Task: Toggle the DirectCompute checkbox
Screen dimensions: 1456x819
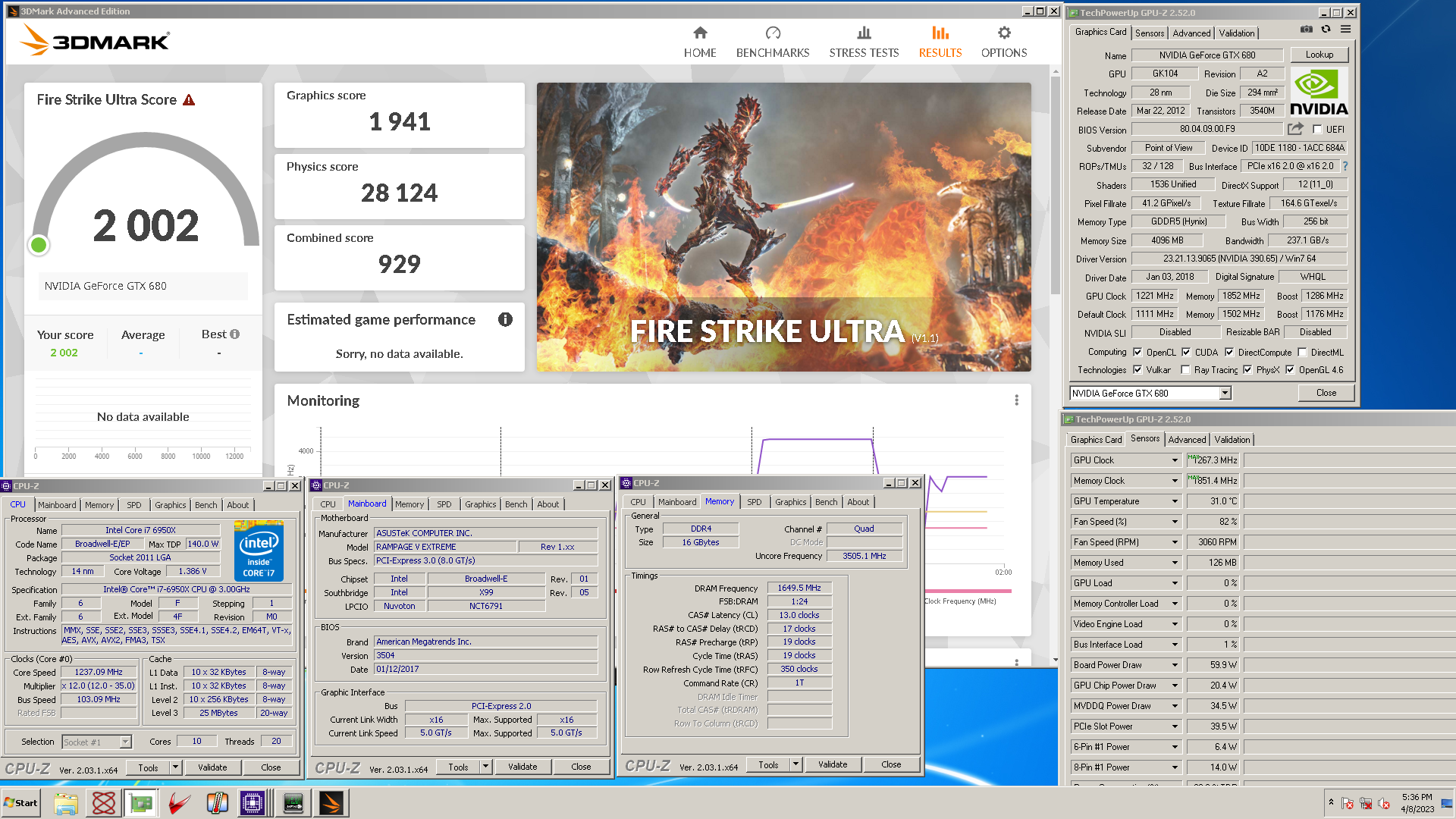Action: point(1229,352)
